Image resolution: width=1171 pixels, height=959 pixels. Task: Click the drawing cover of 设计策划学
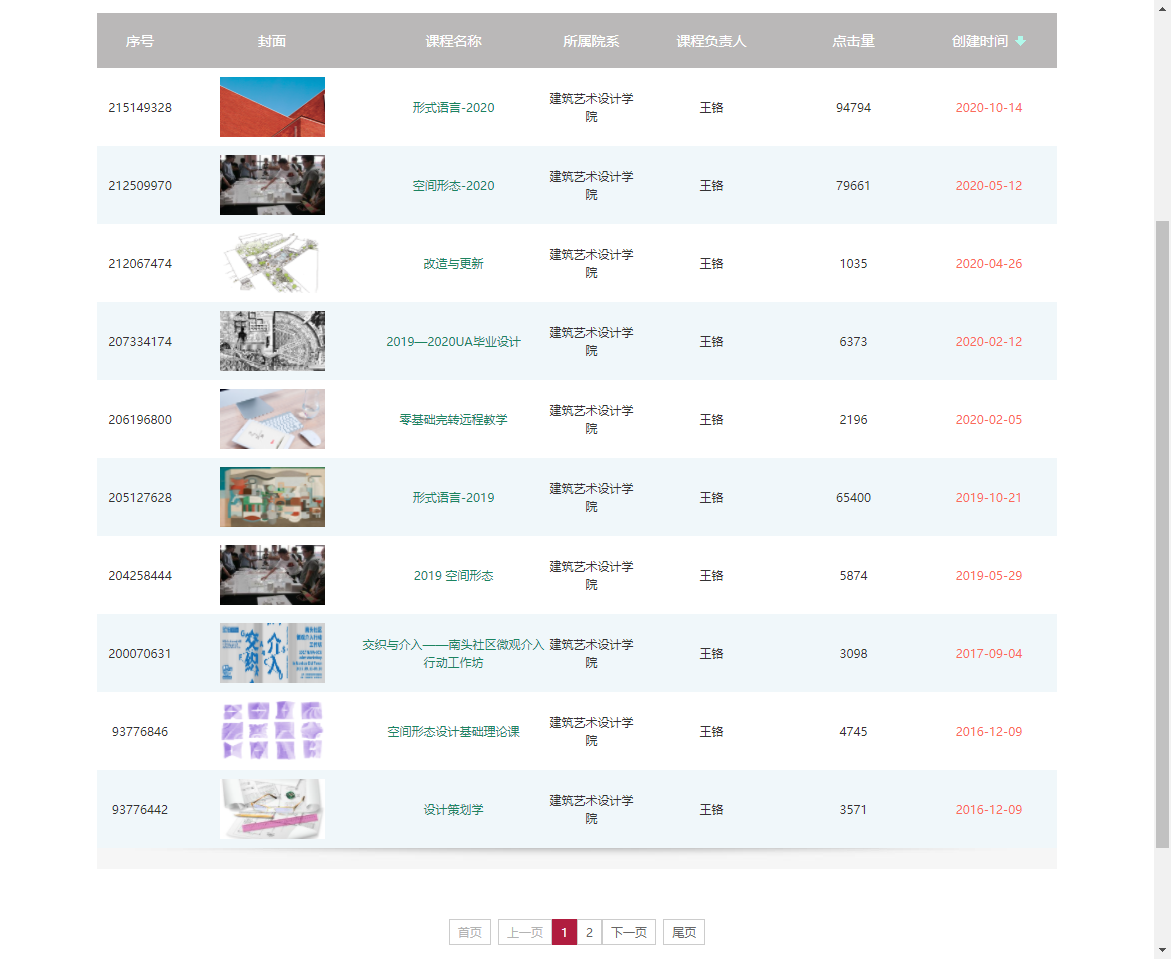click(x=273, y=810)
